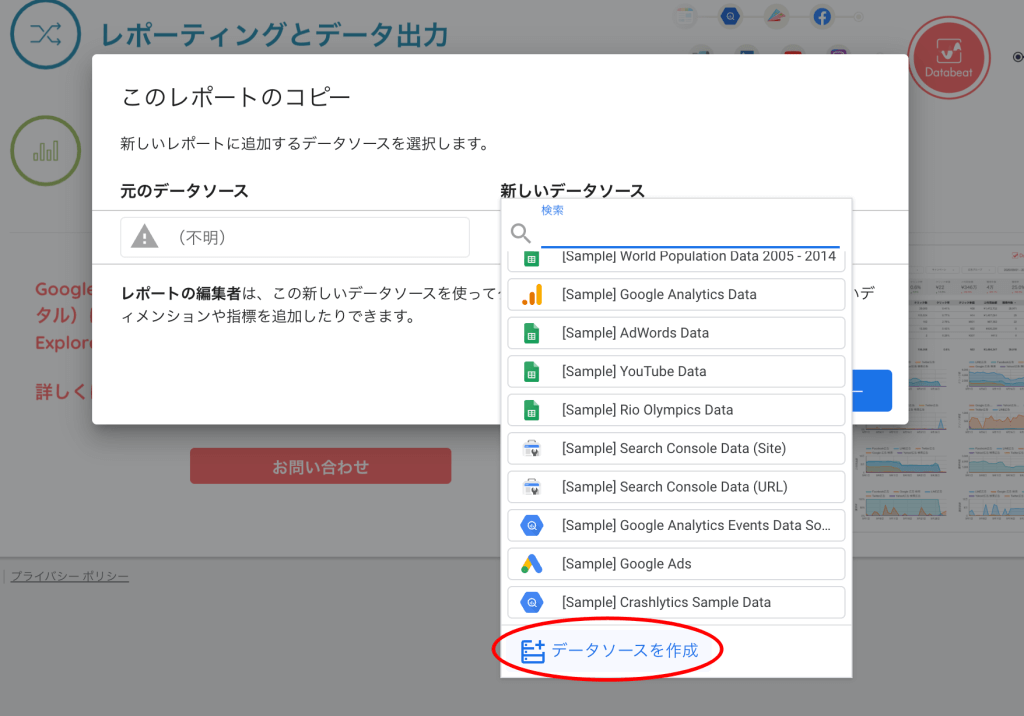Select [Sample] Google Analytics Data source
1024x716 pixels.
click(x=676, y=295)
